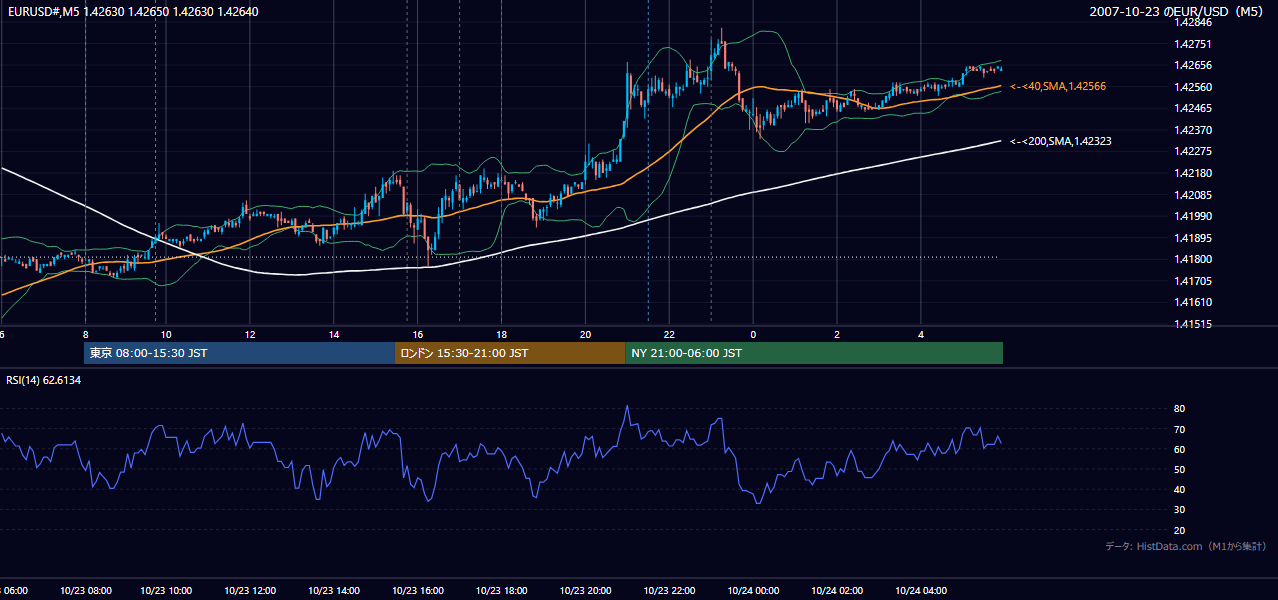This screenshot has width=1278, height=600.
Task: Click the 40 SMA label reading 1.42566
Action: [x=1058, y=87]
